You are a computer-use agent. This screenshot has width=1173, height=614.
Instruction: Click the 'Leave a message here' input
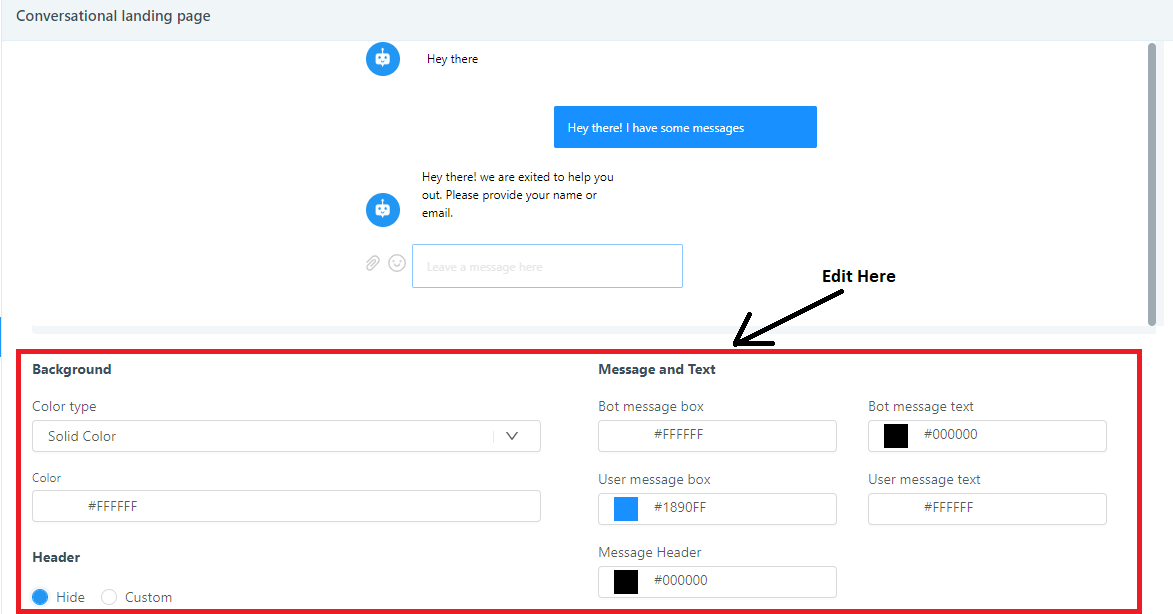[548, 266]
